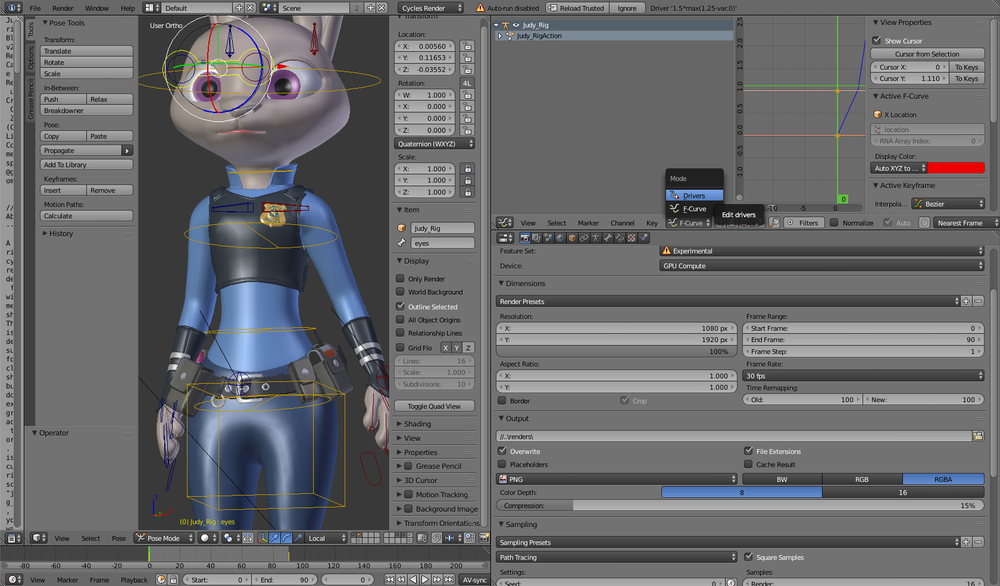Lock the X location field padlock

[468, 47]
